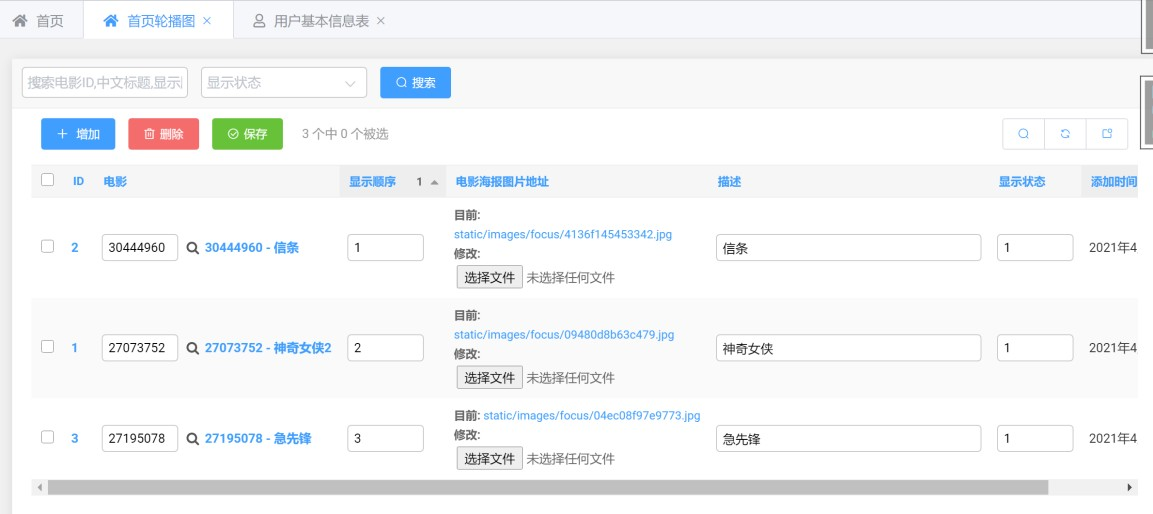The image size is (1153, 514).
Task: Check the row checkbox for ID 2
Action: [x=48, y=247]
